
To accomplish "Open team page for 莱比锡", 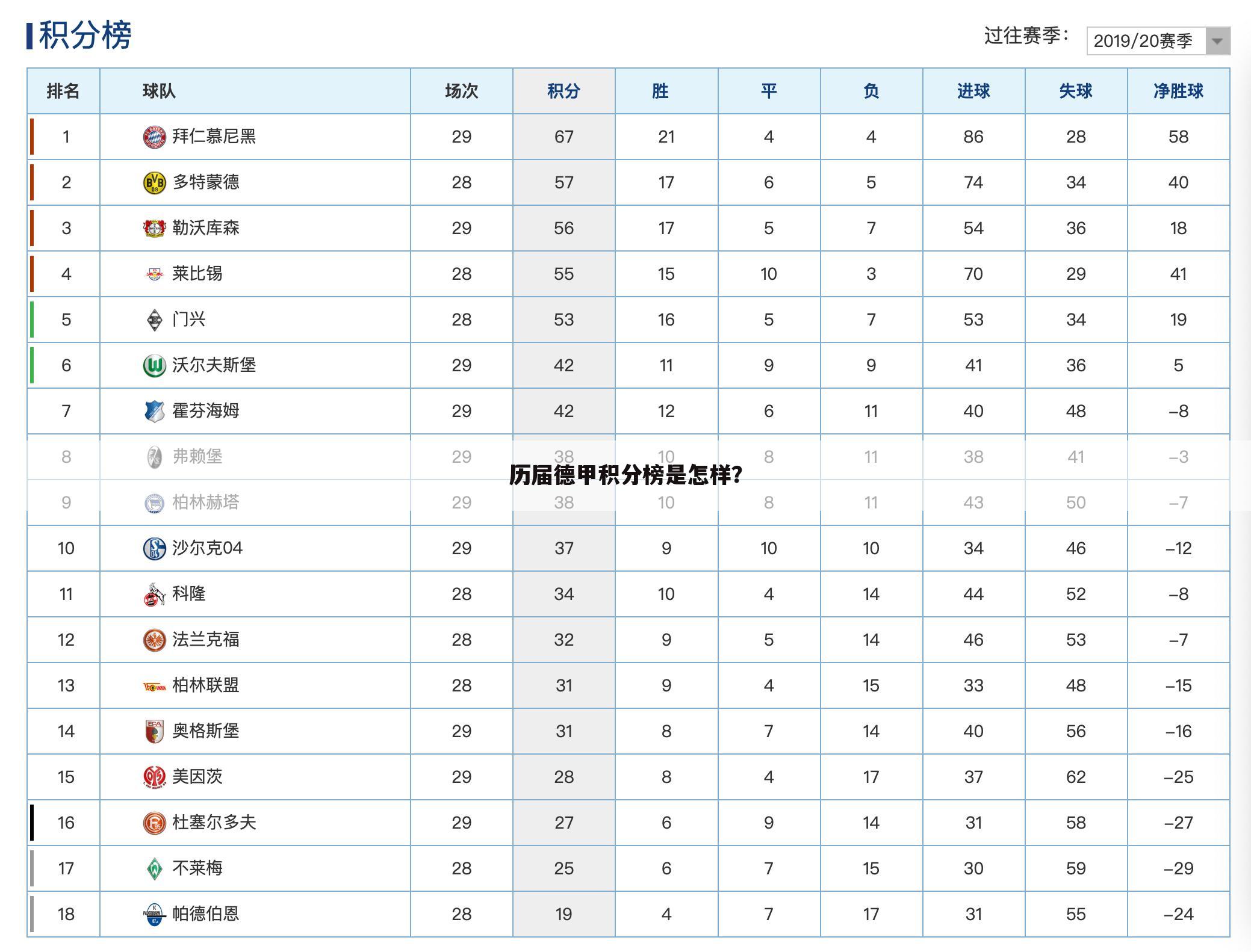I will tap(197, 274).
